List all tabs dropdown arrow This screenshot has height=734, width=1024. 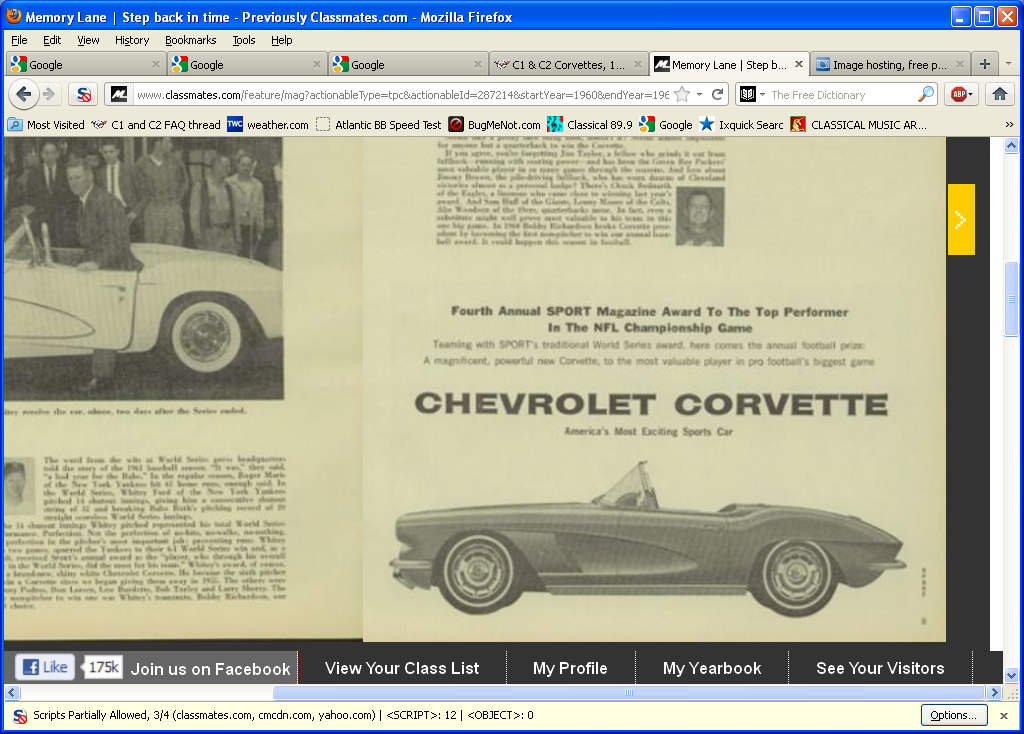pyautogui.click(x=1008, y=64)
